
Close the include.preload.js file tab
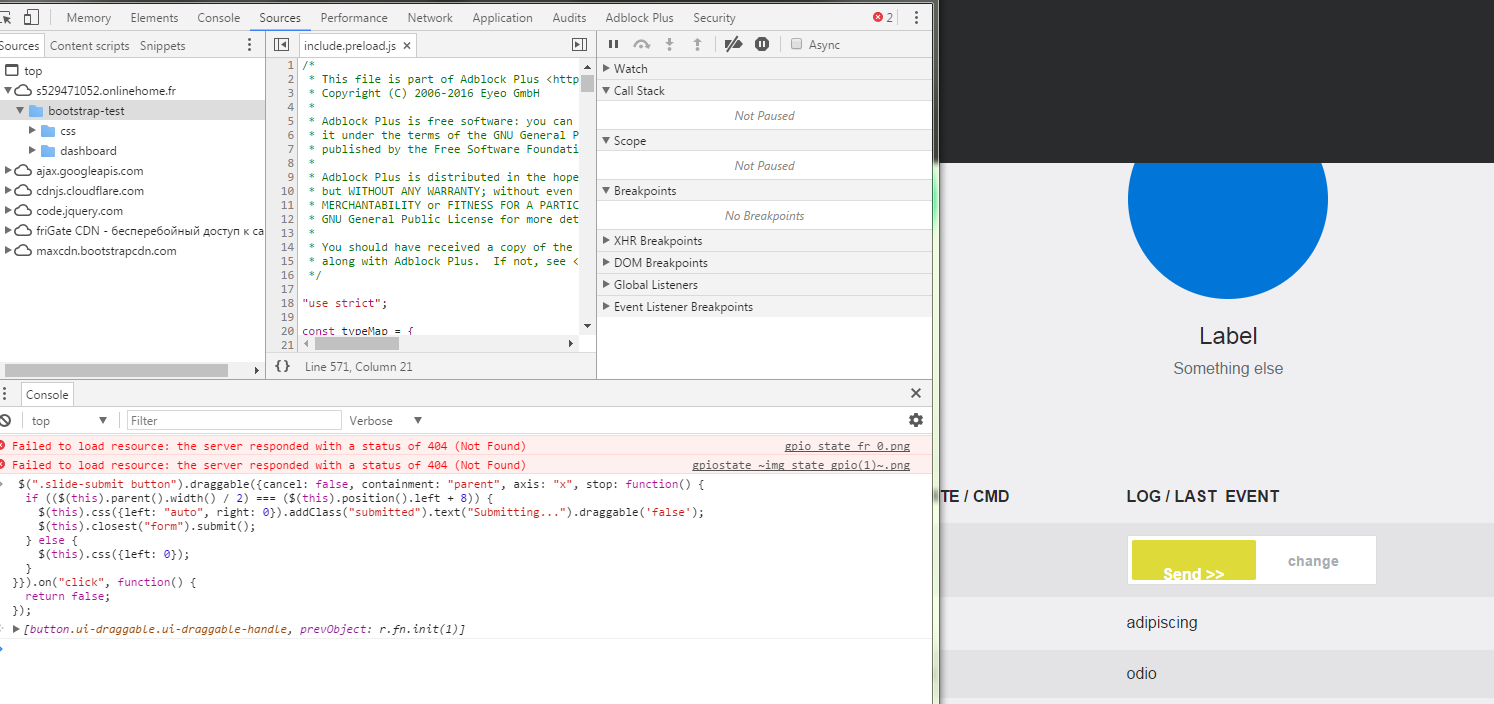(407, 46)
